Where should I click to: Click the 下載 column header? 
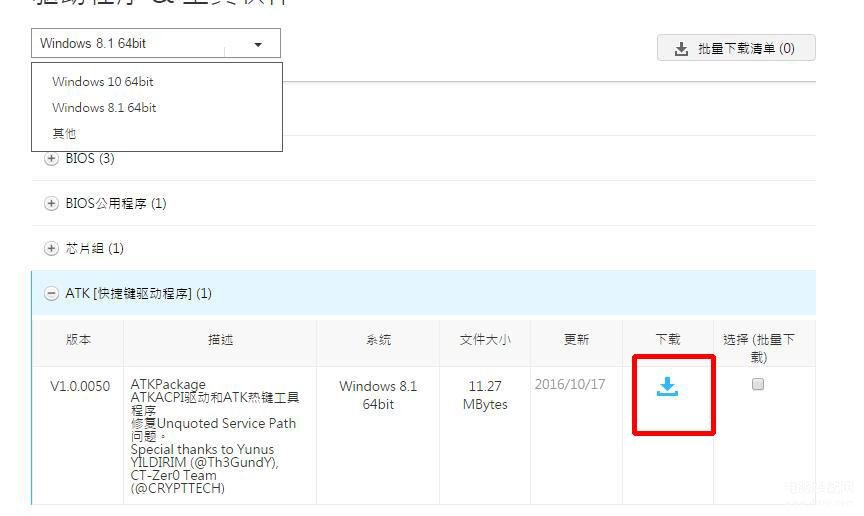(668, 340)
